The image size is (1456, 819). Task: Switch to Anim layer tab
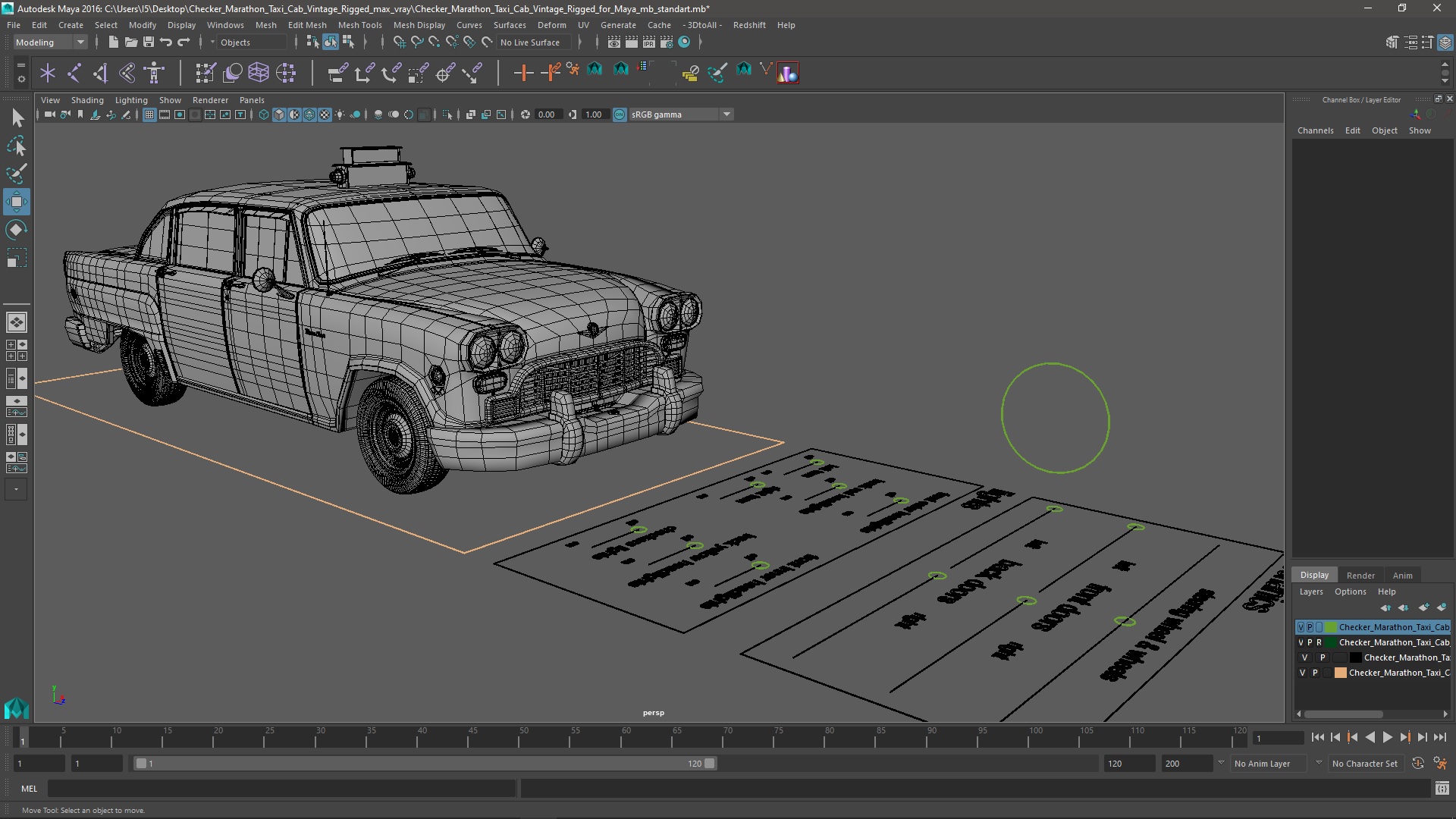[1402, 576]
